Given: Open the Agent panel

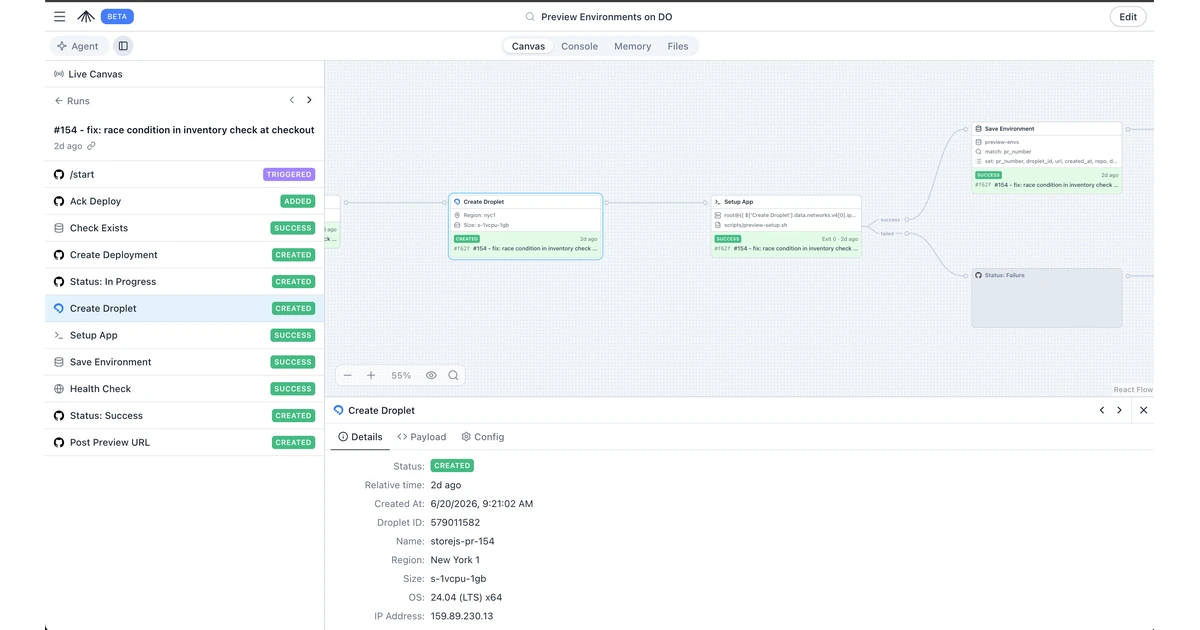Looking at the screenshot, I should pos(78,46).
